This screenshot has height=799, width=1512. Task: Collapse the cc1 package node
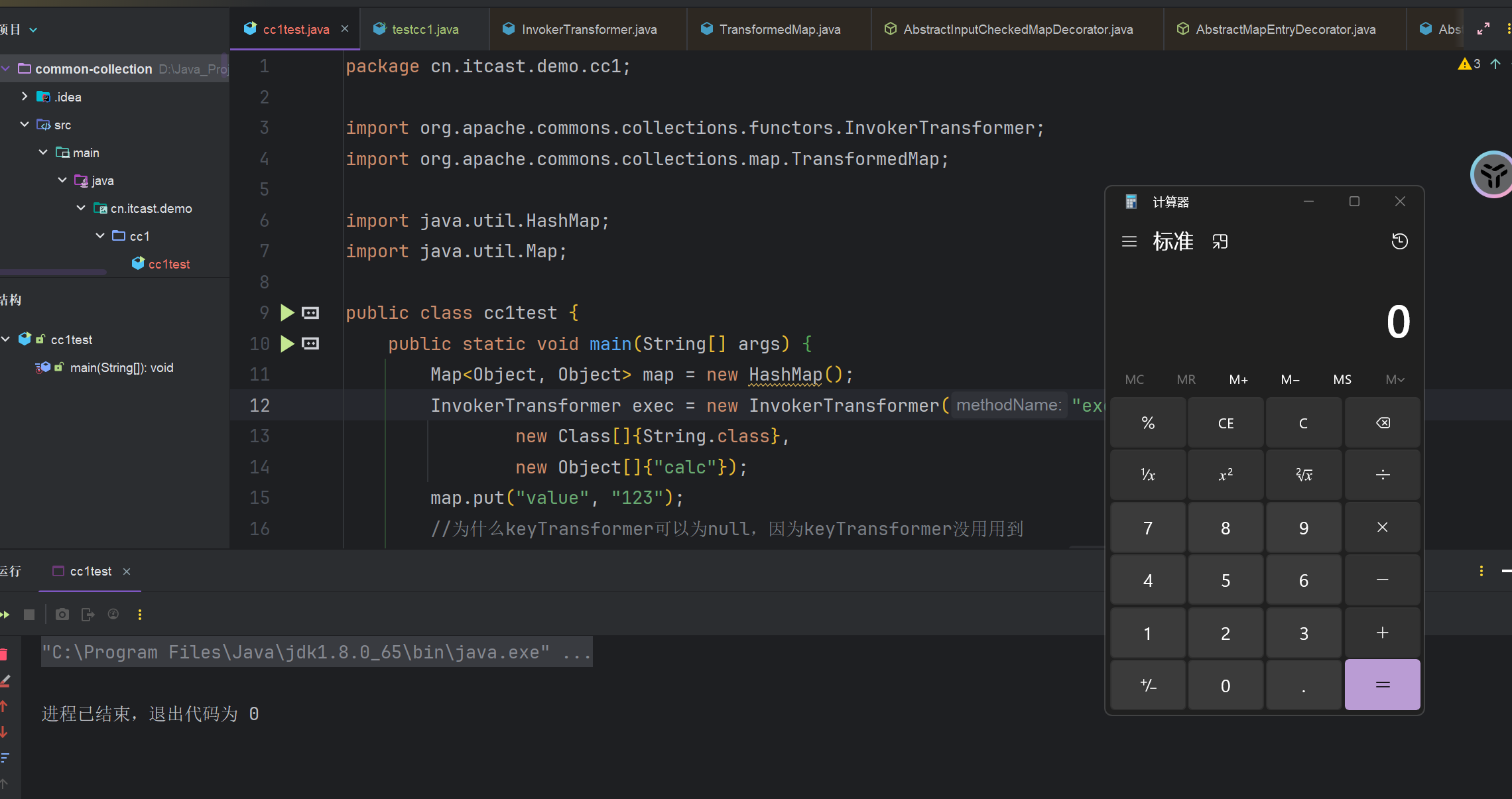100,236
